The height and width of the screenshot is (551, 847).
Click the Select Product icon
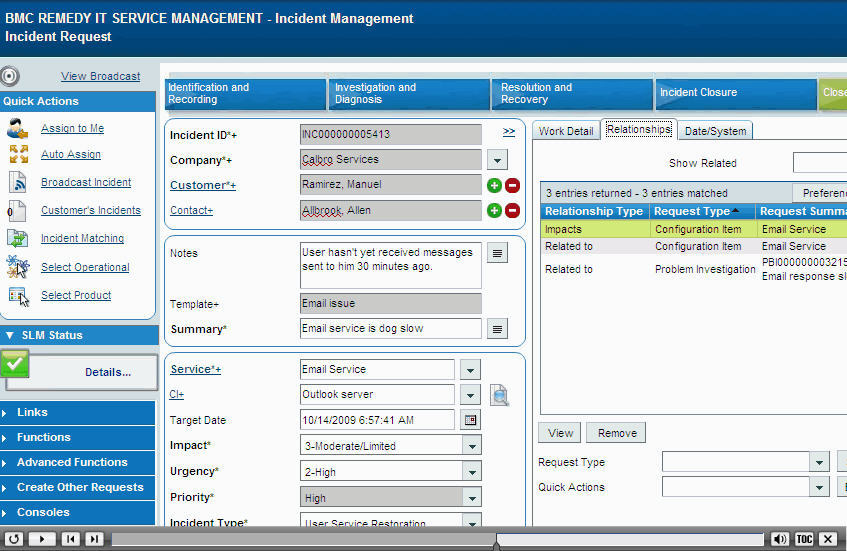click(17, 295)
